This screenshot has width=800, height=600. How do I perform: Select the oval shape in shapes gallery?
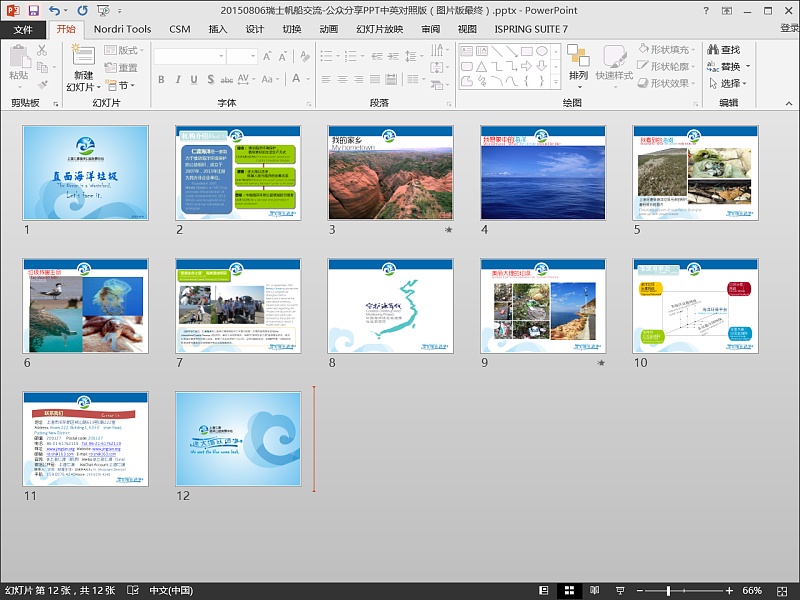coord(542,51)
